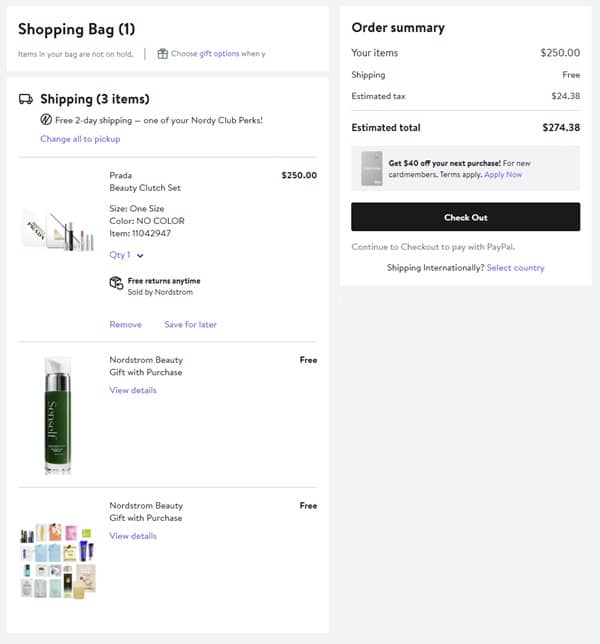View details of first Gift with Purchase
The height and width of the screenshot is (644, 600).
click(133, 390)
